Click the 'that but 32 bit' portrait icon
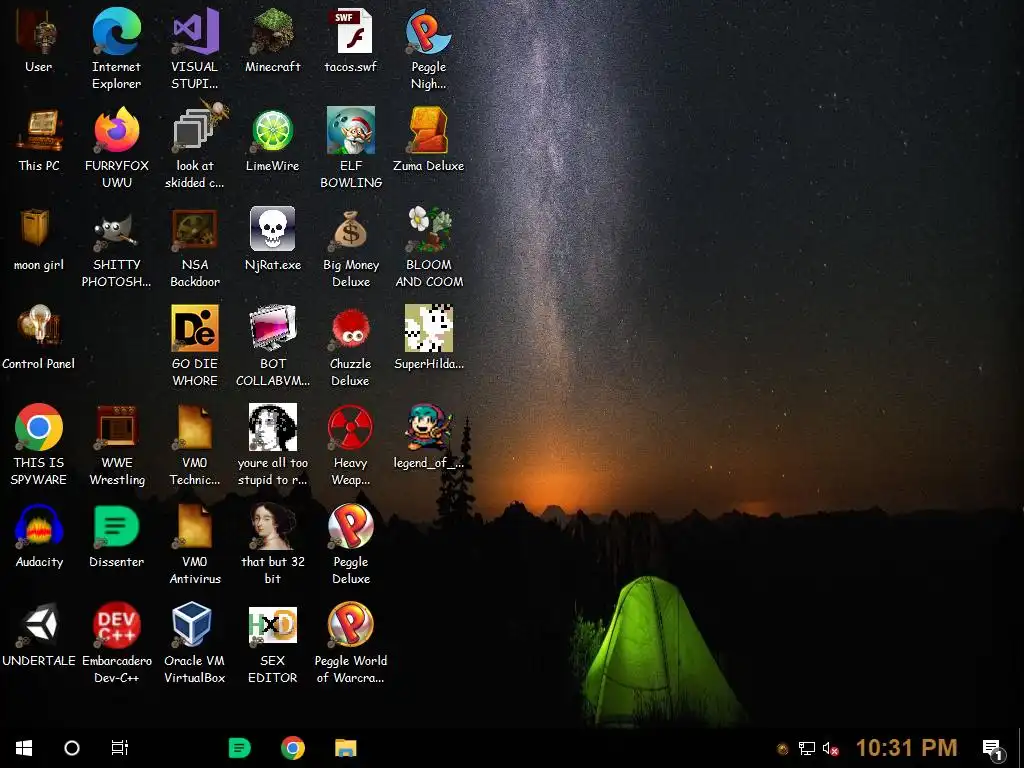 [x=272, y=526]
